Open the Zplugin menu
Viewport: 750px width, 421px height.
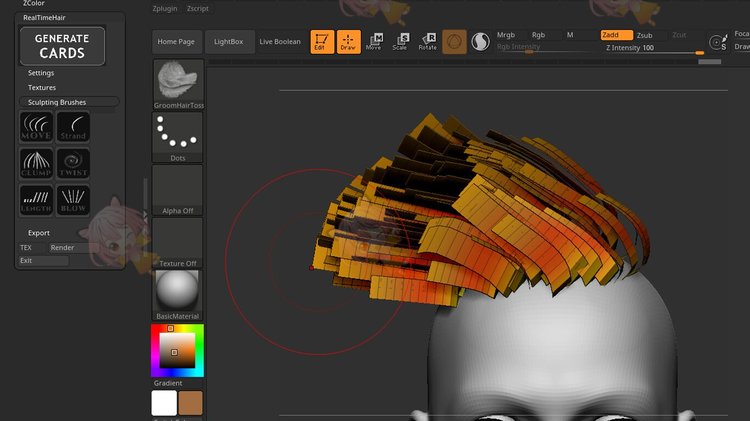165,8
